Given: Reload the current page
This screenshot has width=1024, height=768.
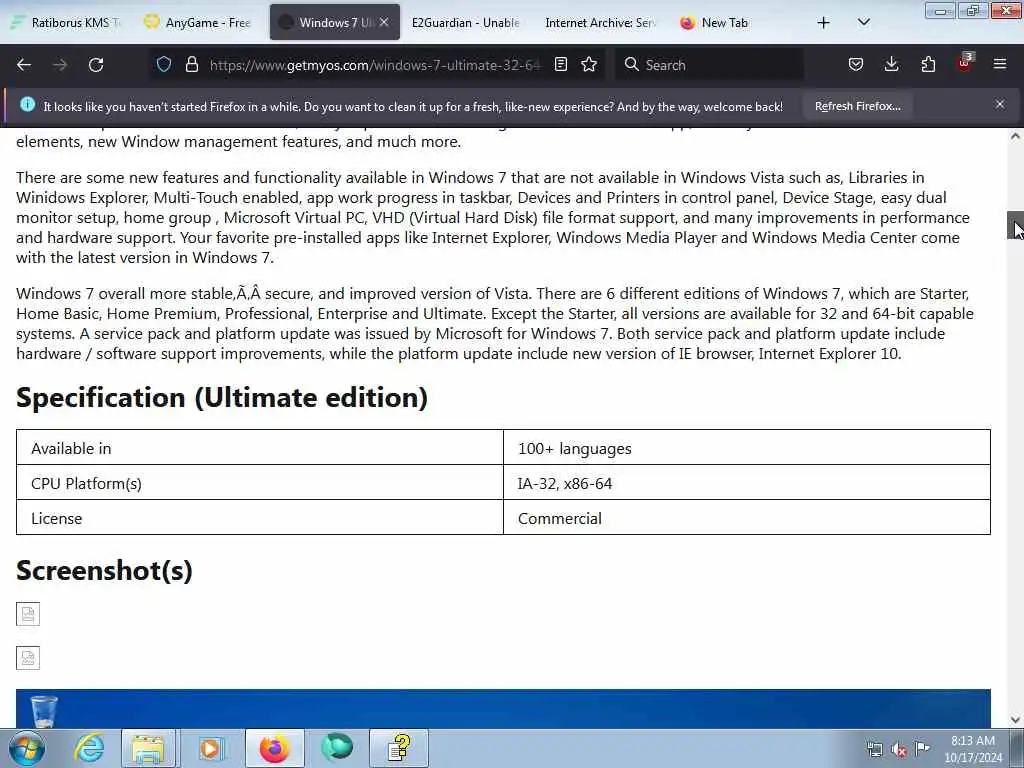Looking at the screenshot, I should 96,65.
